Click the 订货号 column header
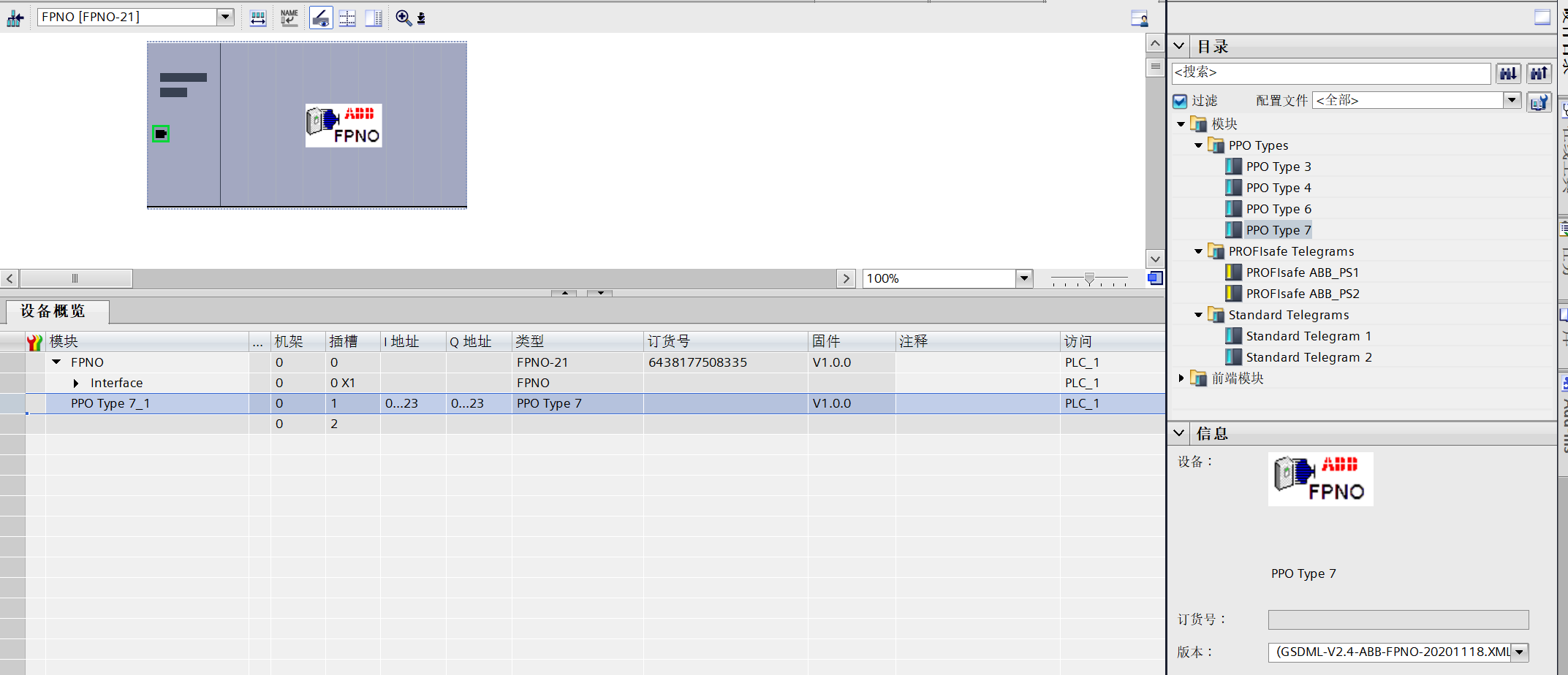 [726, 342]
